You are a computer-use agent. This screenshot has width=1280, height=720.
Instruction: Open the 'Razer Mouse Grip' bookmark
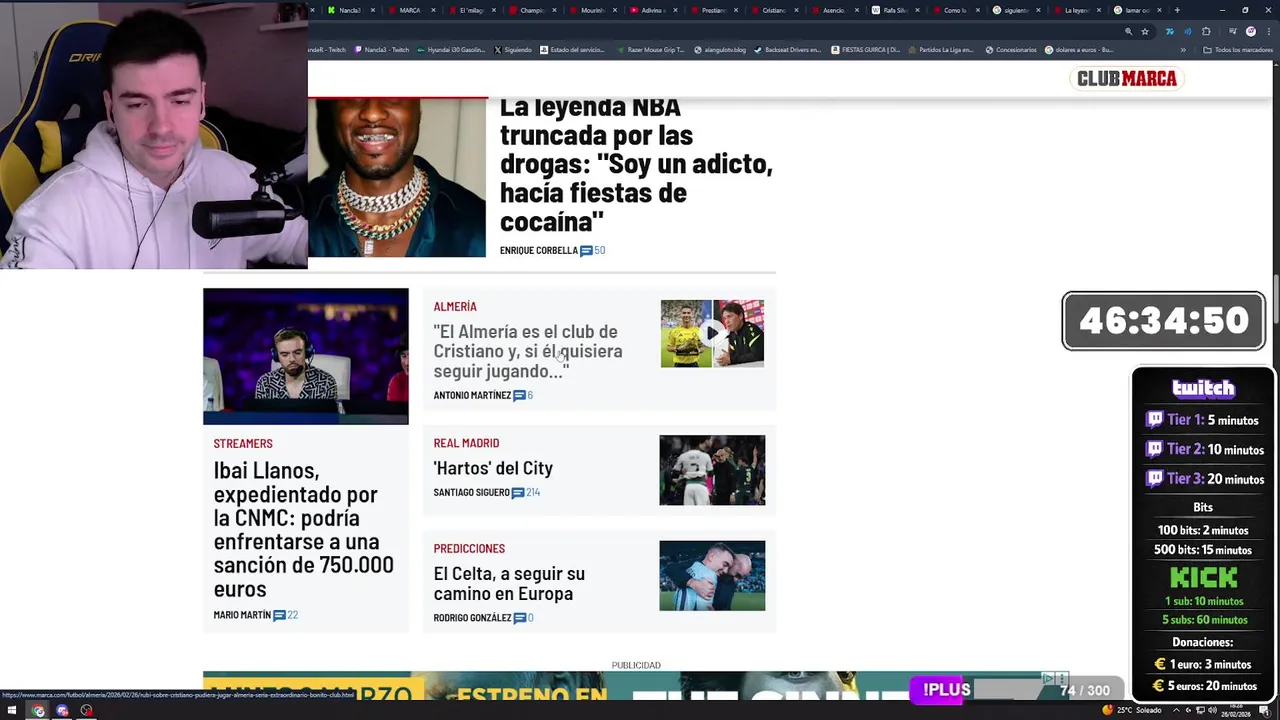651,50
